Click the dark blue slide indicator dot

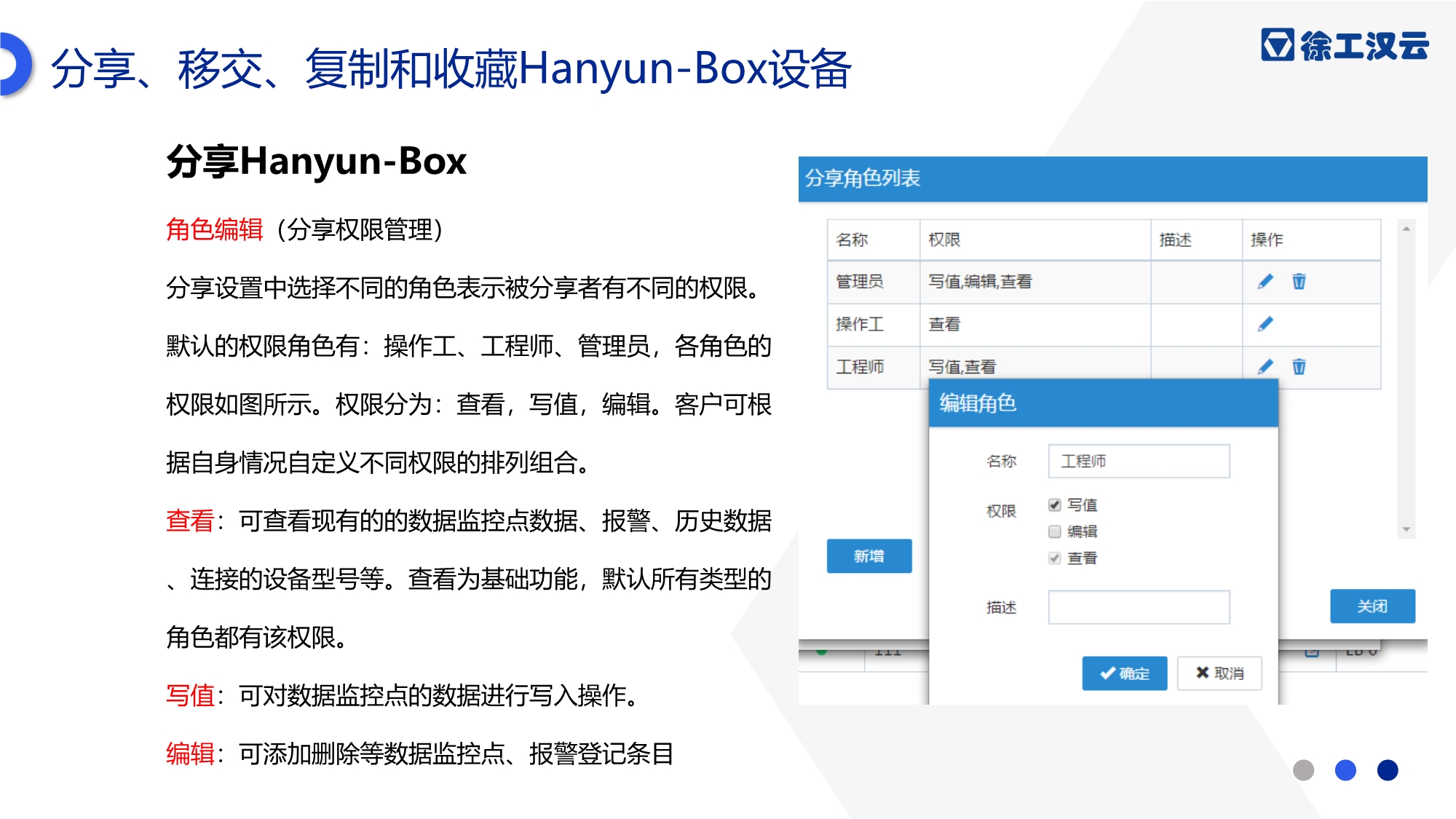[x=1388, y=770]
